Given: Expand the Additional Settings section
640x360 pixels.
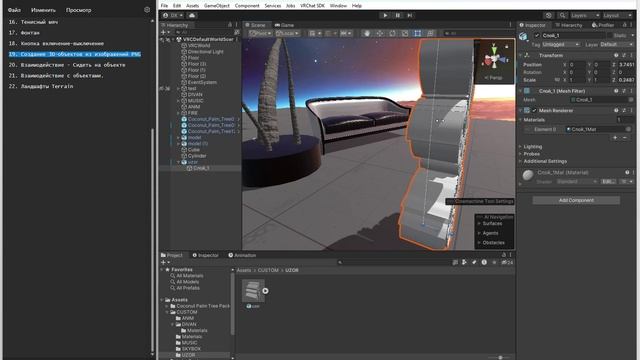Looking at the screenshot, I should tap(521, 161).
